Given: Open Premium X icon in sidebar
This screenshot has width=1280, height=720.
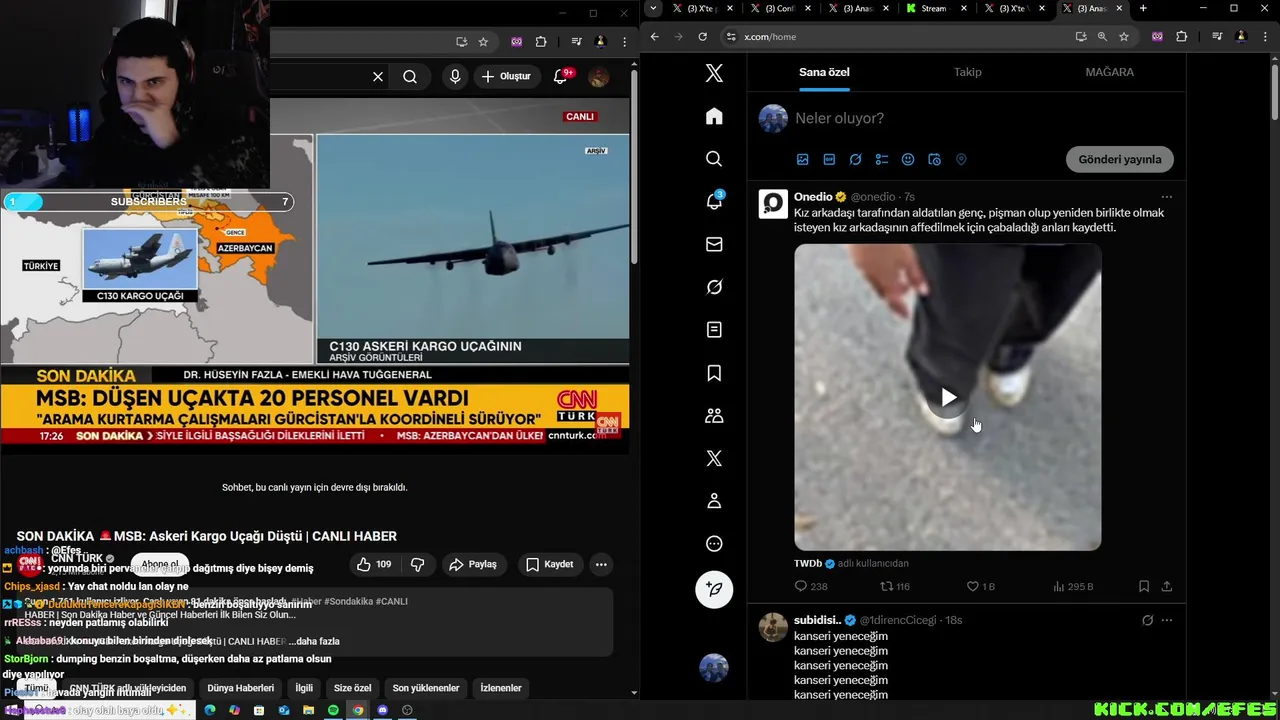Looking at the screenshot, I should 714,458.
